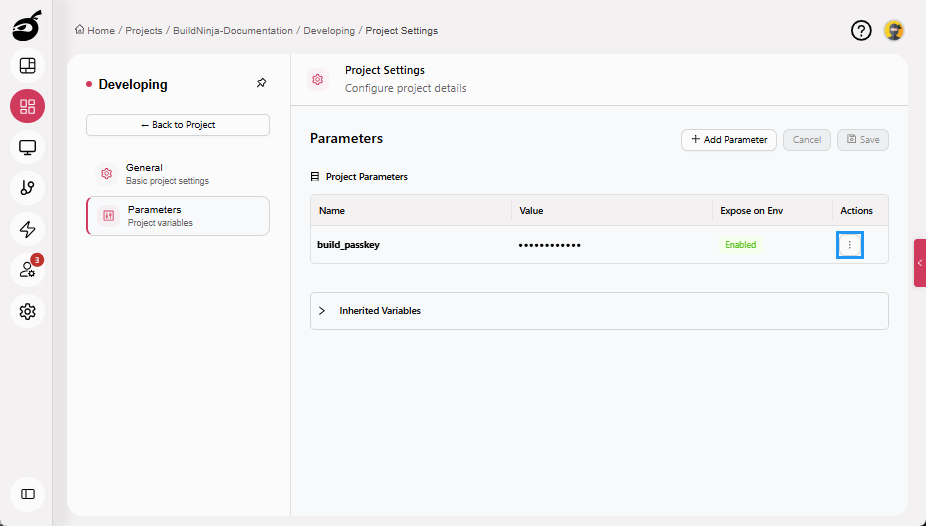The height and width of the screenshot is (526, 926).
Task: Click the Save button
Action: [863, 140]
